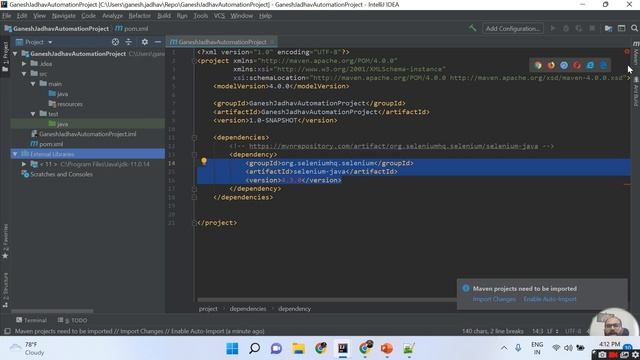This screenshot has width=640, height=360.
Task: Collapse the main folder
Action: [33, 84]
